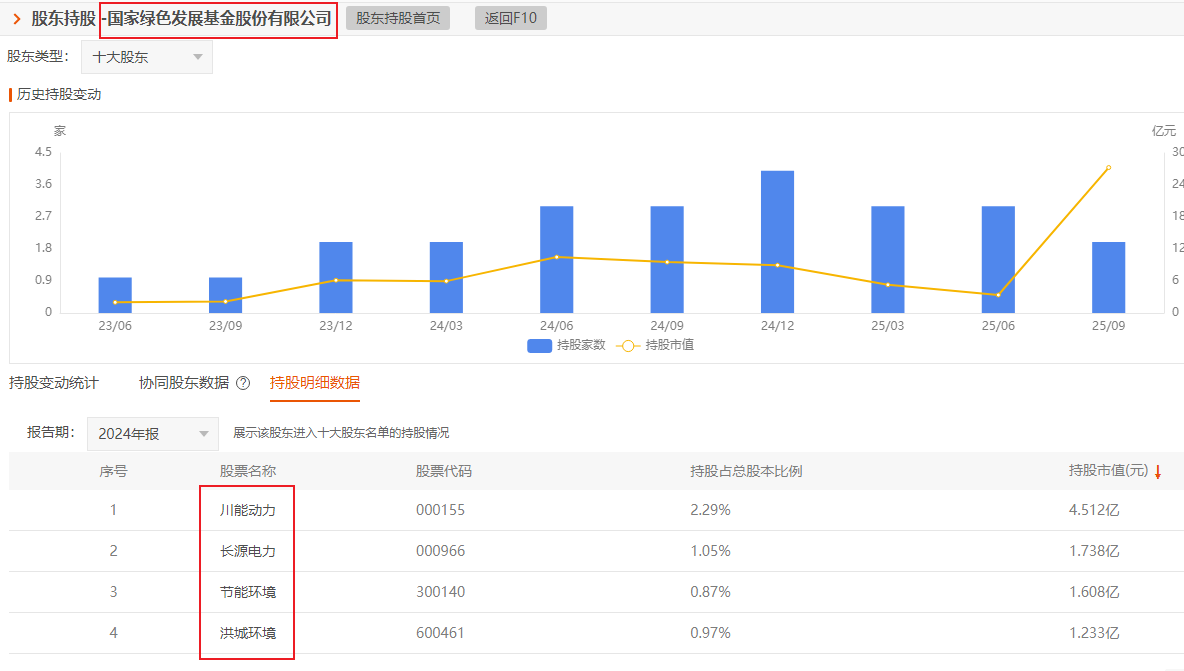This screenshot has height=671, width=1184.
Task: Switch to the 协同股东数据 tab
Action: pos(183,383)
